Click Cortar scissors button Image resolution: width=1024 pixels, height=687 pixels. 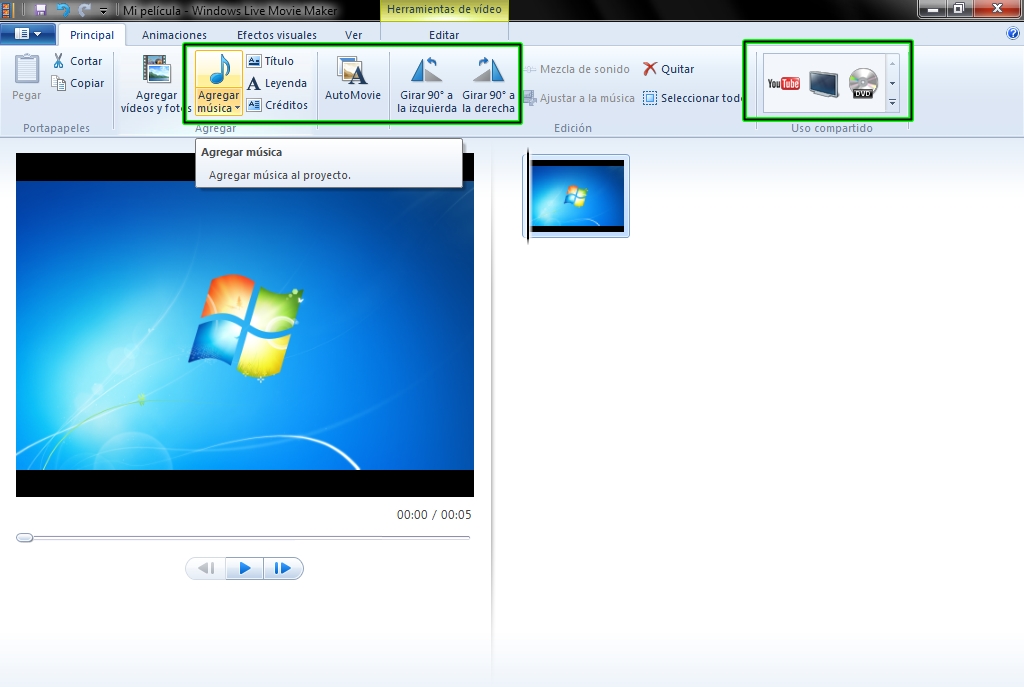coord(78,61)
